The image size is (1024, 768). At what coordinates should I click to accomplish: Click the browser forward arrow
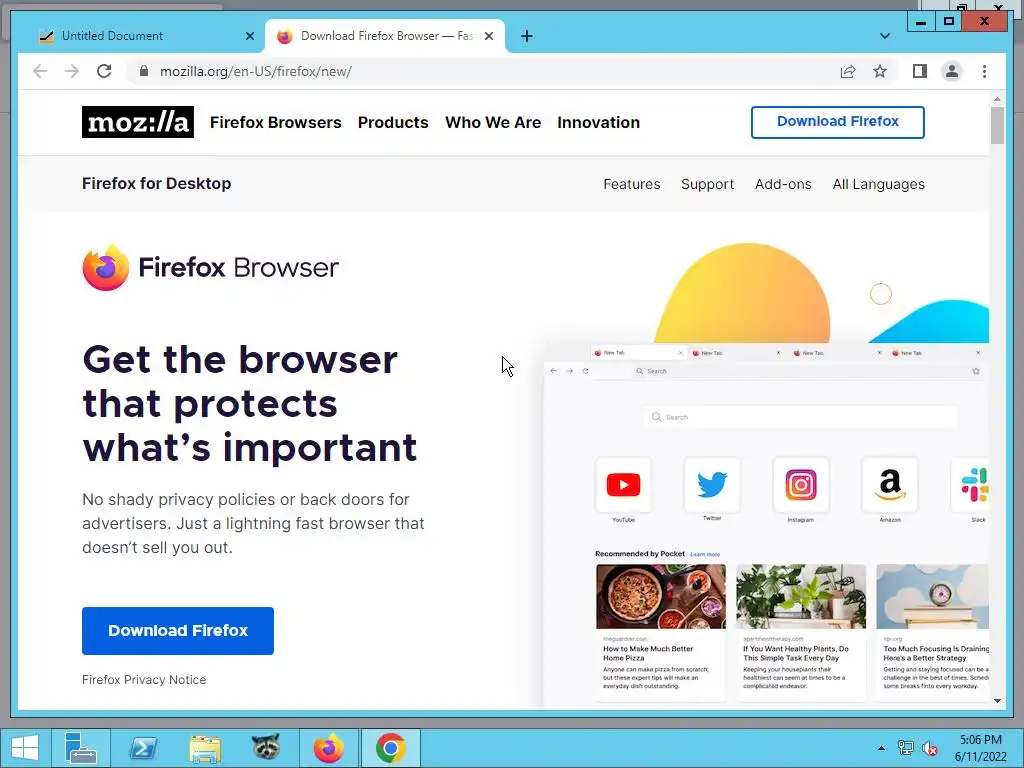tap(72, 71)
